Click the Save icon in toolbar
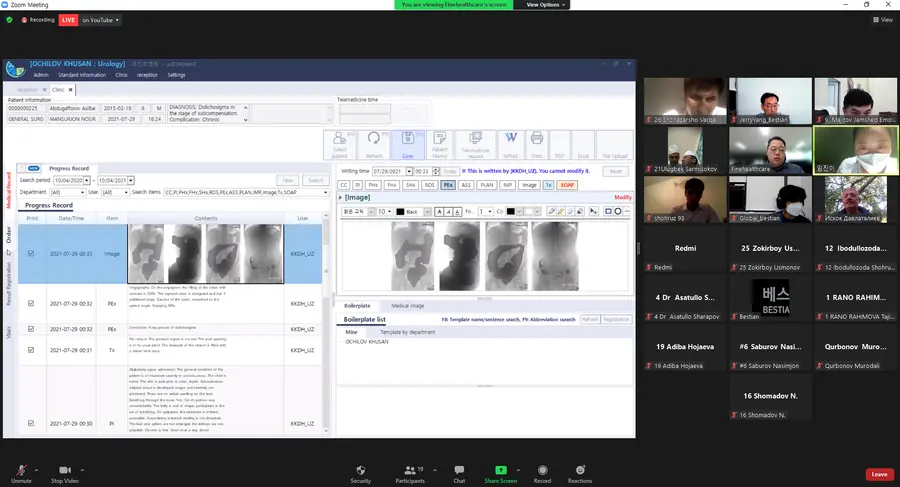Image resolution: width=900 pixels, height=487 pixels. tap(409, 144)
